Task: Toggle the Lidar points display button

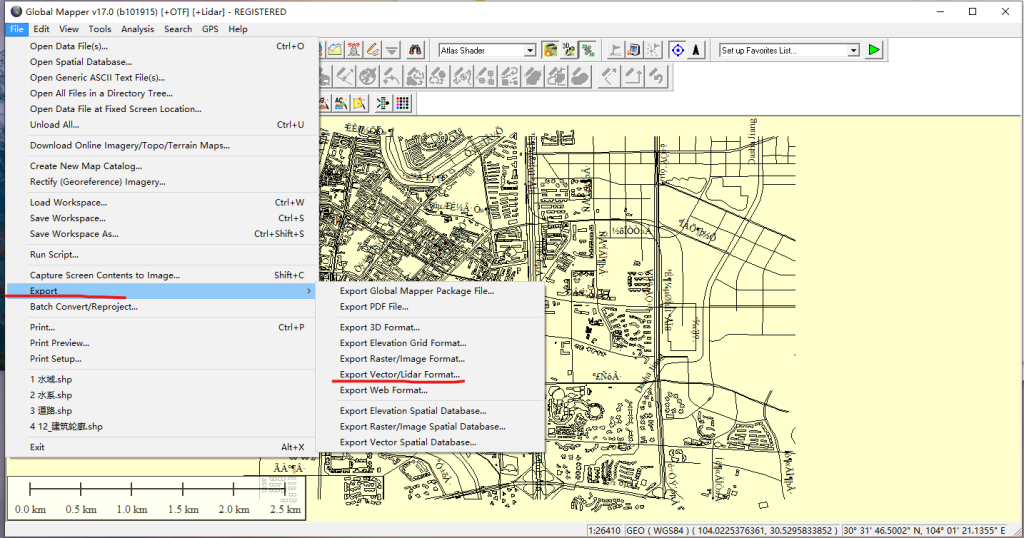Action: coord(588,50)
